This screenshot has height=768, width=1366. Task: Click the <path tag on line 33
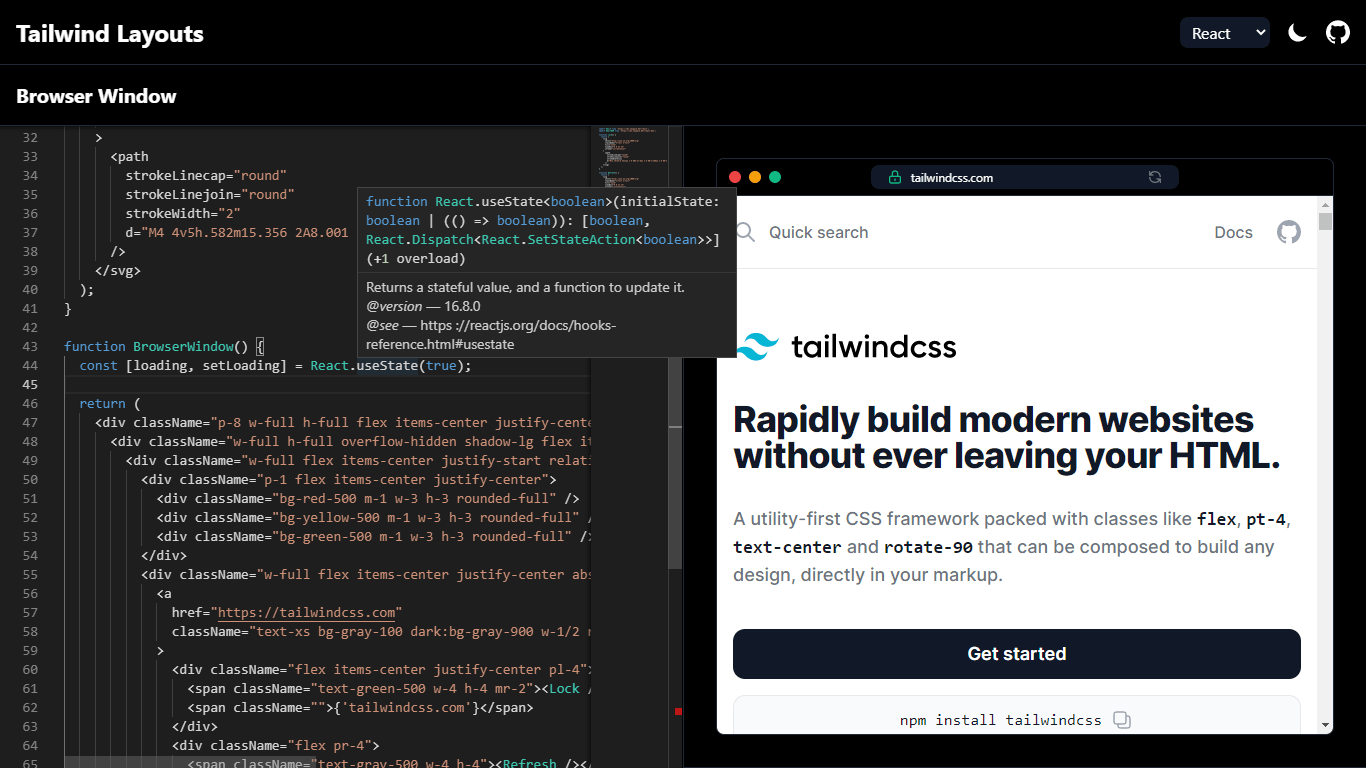click(x=130, y=156)
